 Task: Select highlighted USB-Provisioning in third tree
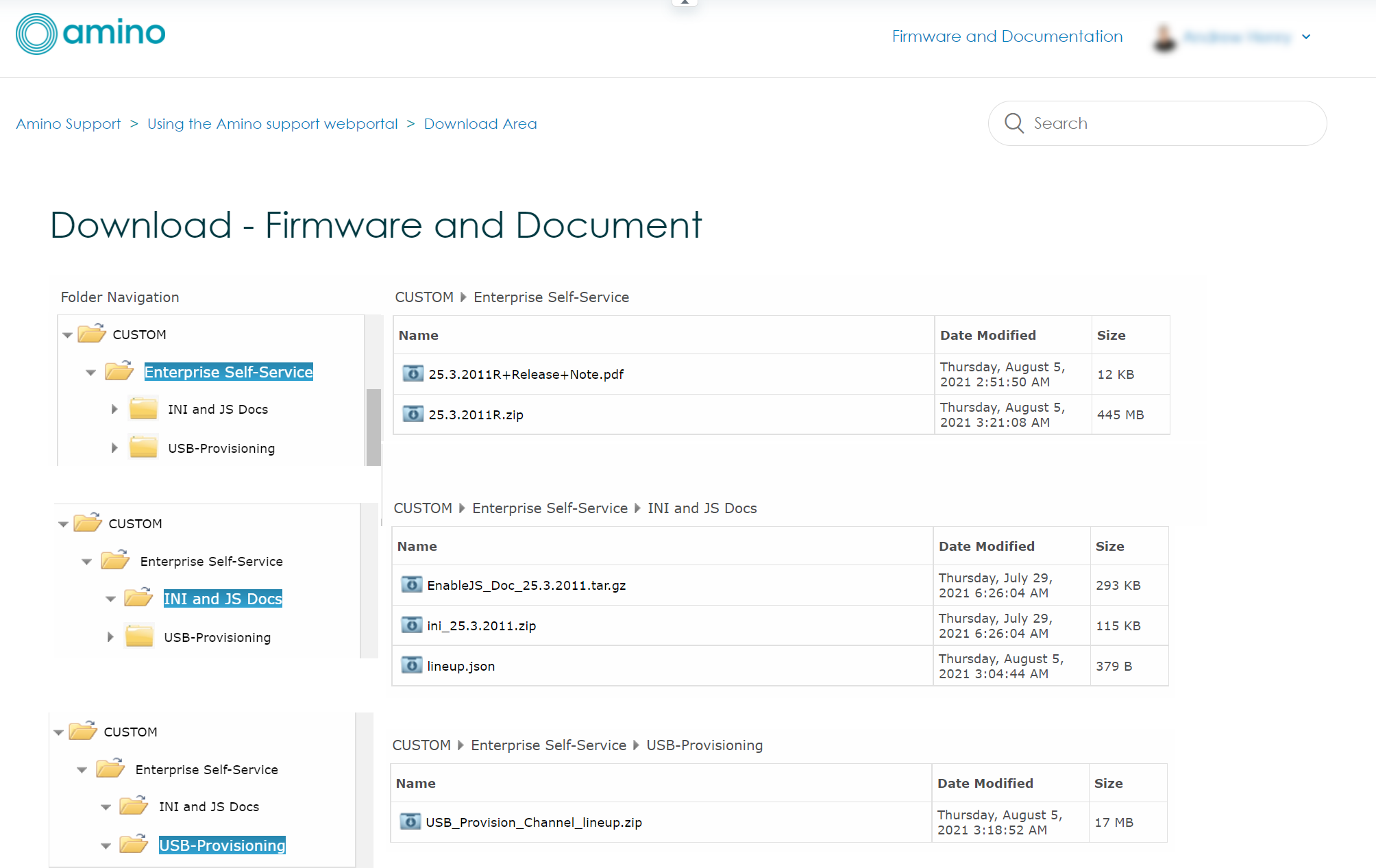click(222, 845)
